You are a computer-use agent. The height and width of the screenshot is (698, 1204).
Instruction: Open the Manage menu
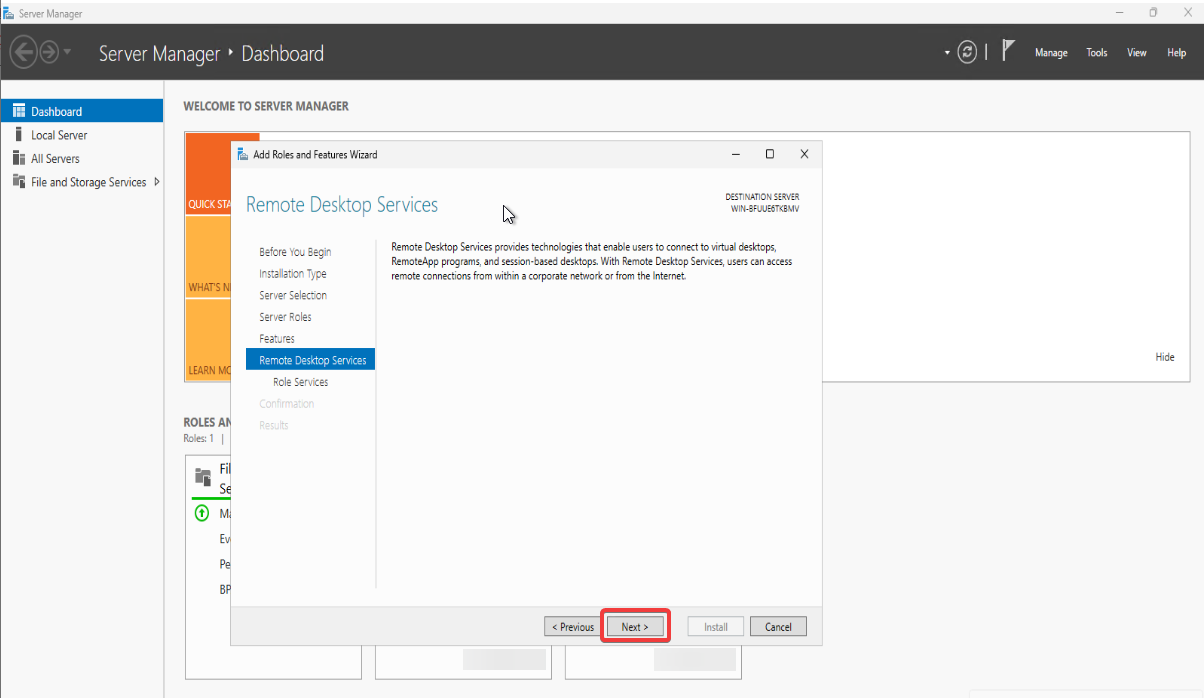[1051, 53]
